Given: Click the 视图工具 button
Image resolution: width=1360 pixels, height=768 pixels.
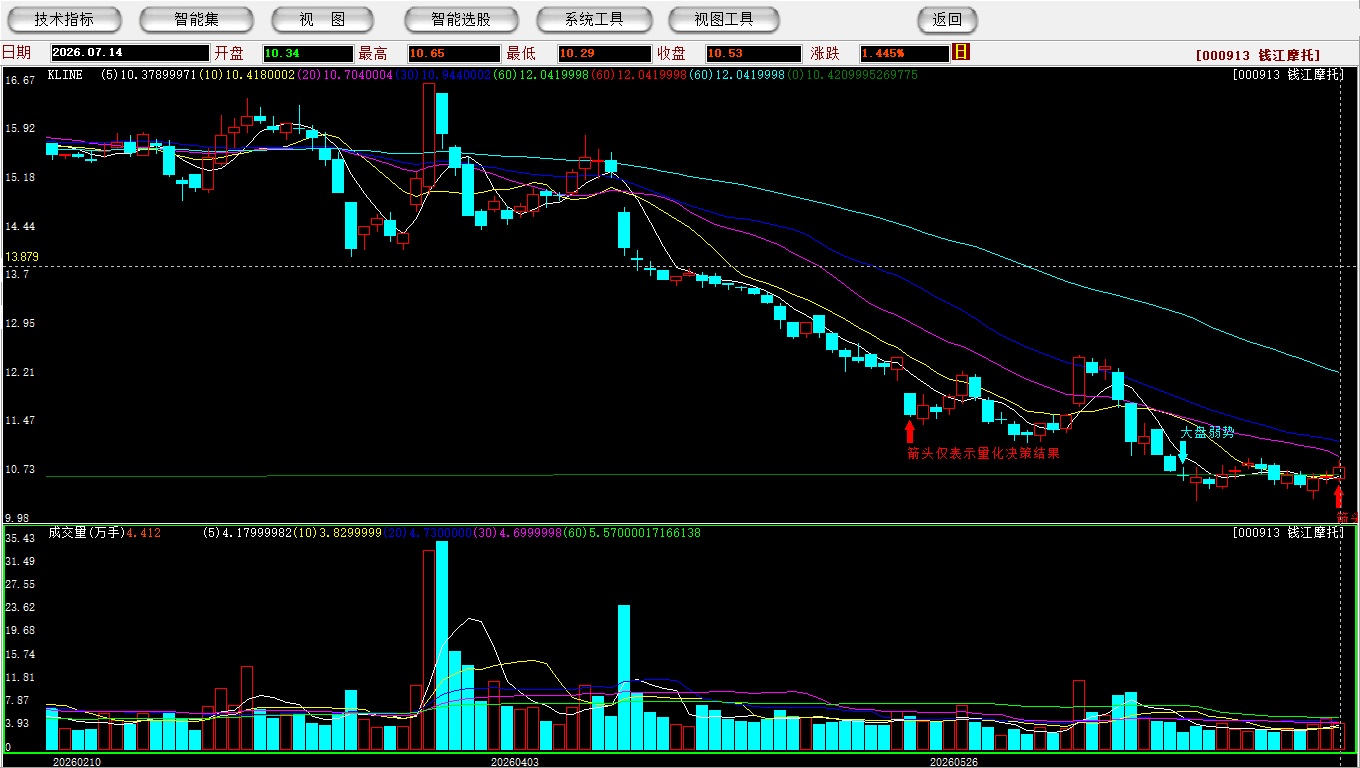Looking at the screenshot, I should tap(725, 19).
